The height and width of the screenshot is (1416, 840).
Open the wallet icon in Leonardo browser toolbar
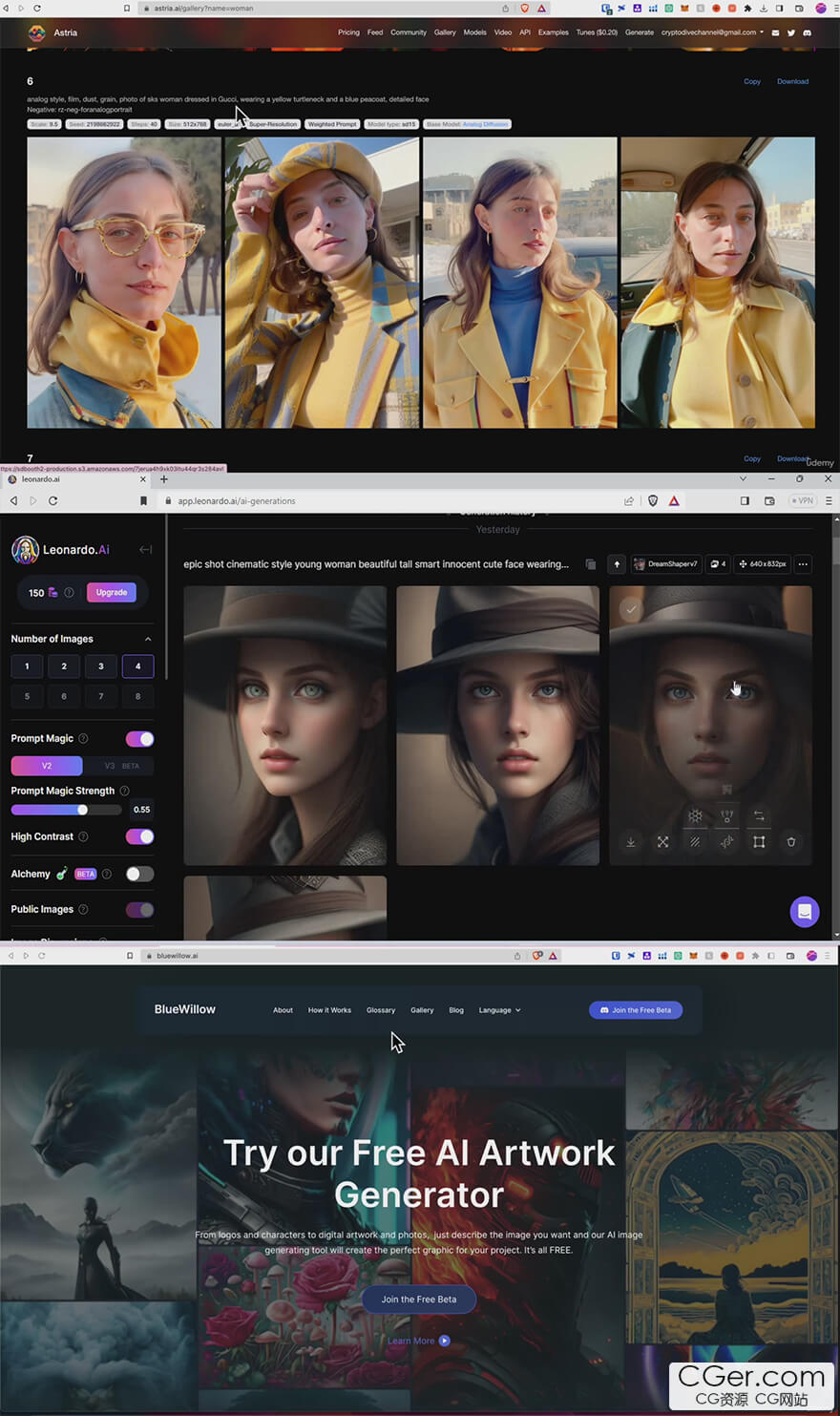(769, 500)
